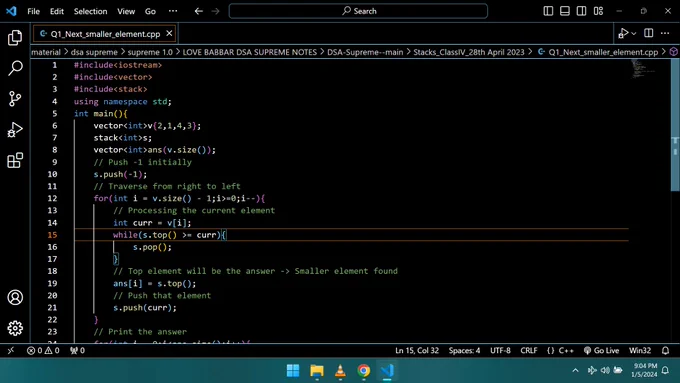Open remote window indicator in status bar
This screenshot has width=680, height=383.
(x=11, y=350)
